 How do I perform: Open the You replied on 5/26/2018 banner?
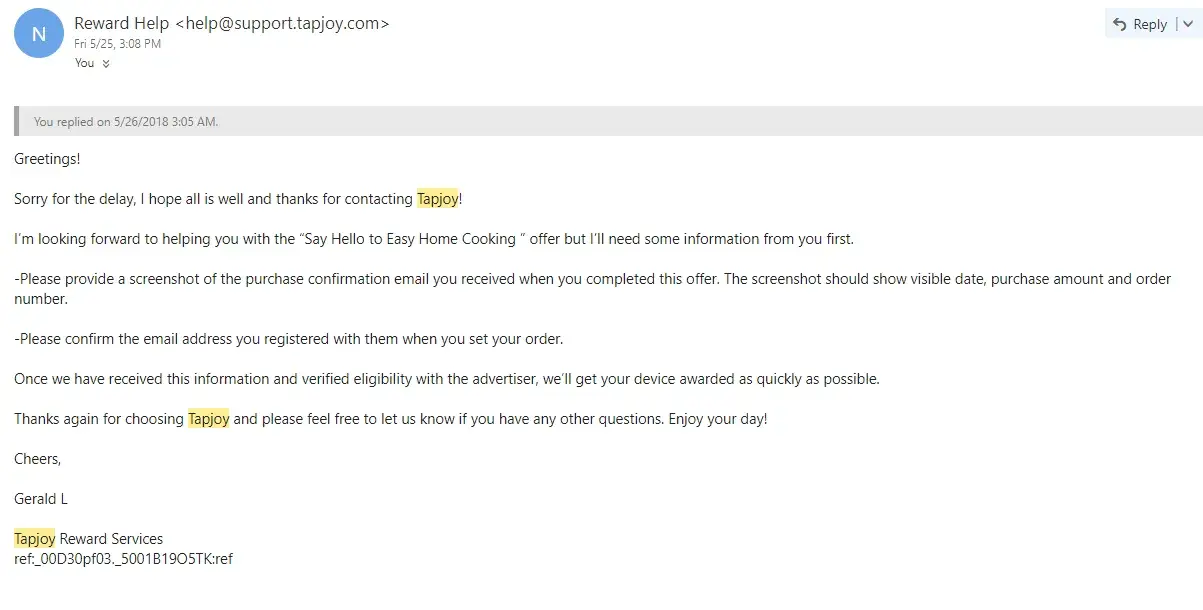tap(126, 122)
